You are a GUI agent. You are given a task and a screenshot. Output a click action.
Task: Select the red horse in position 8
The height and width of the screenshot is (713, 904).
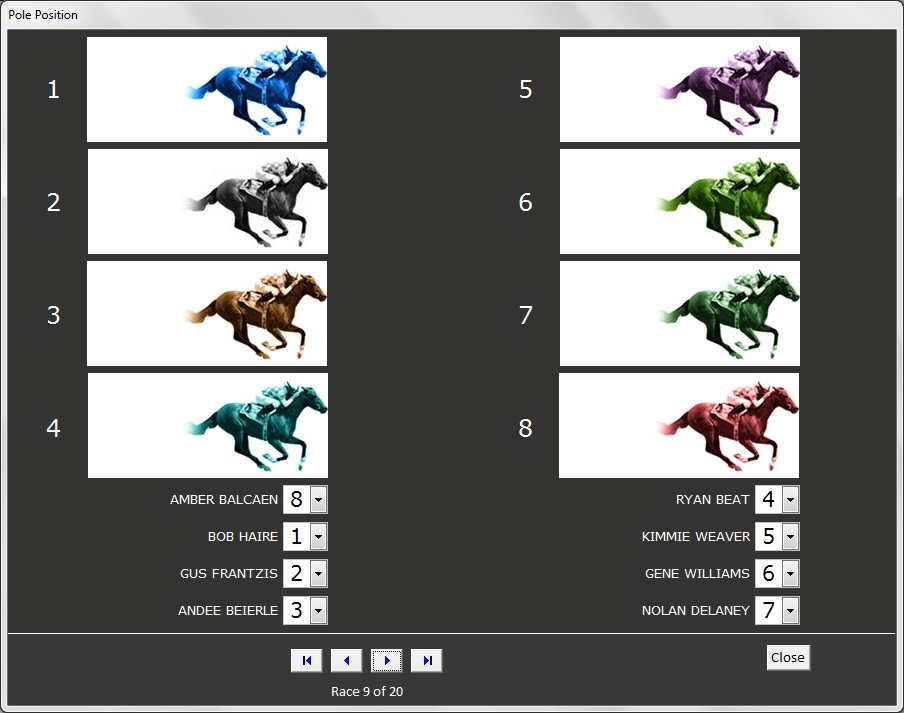(679, 425)
